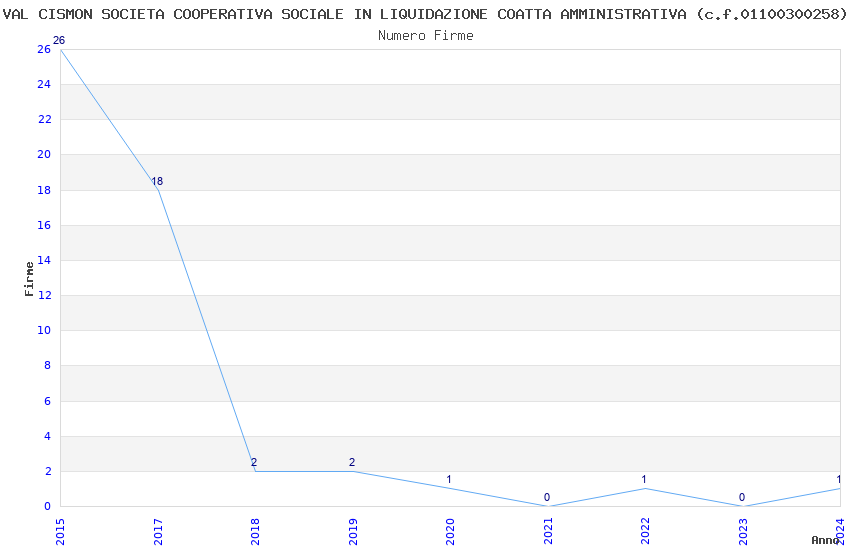
Task: Click the x-axis label Anno
Action: click(x=825, y=540)
